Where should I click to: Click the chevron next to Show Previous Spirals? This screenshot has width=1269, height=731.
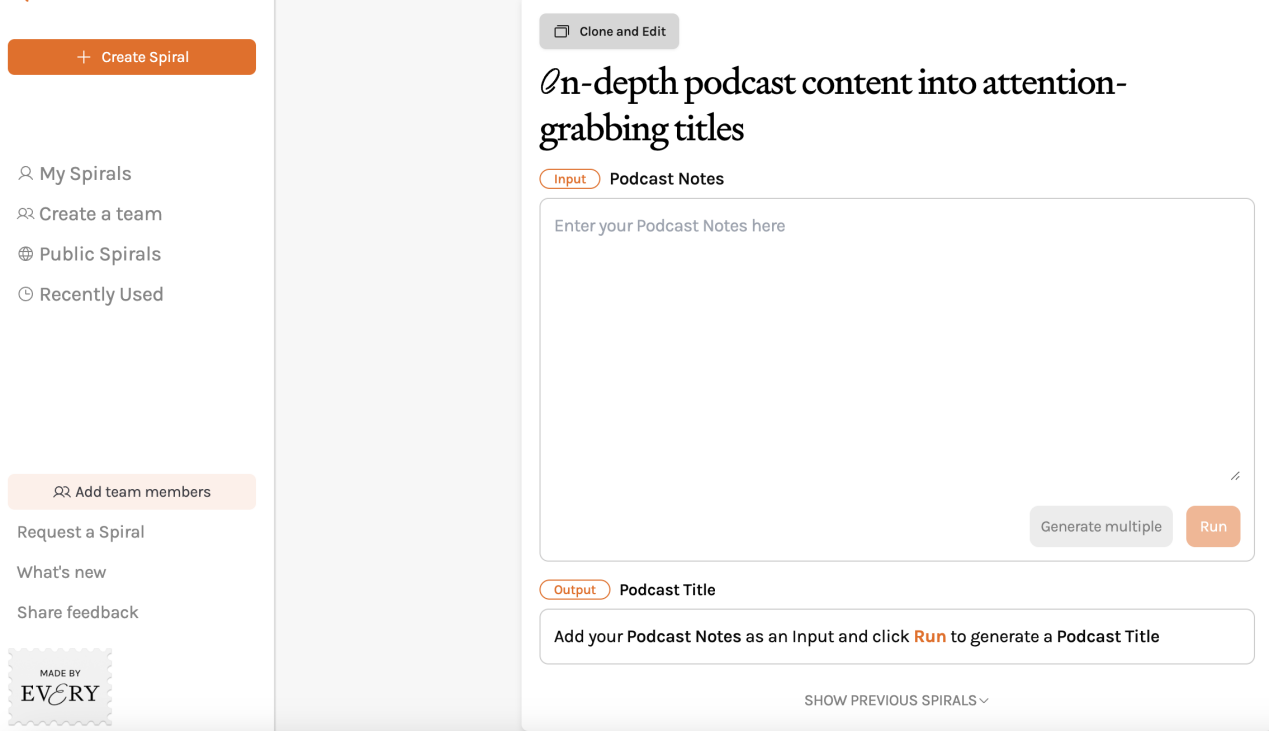tap(984, 701)
